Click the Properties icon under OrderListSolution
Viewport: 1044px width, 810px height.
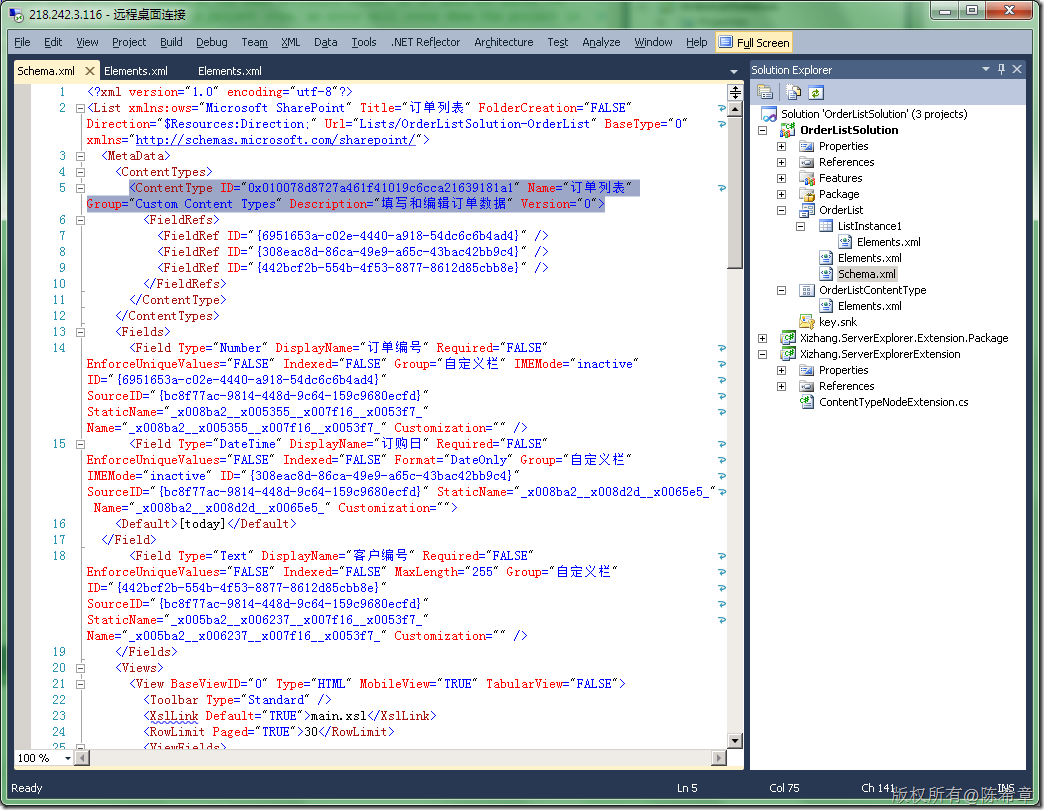(807, 146)
